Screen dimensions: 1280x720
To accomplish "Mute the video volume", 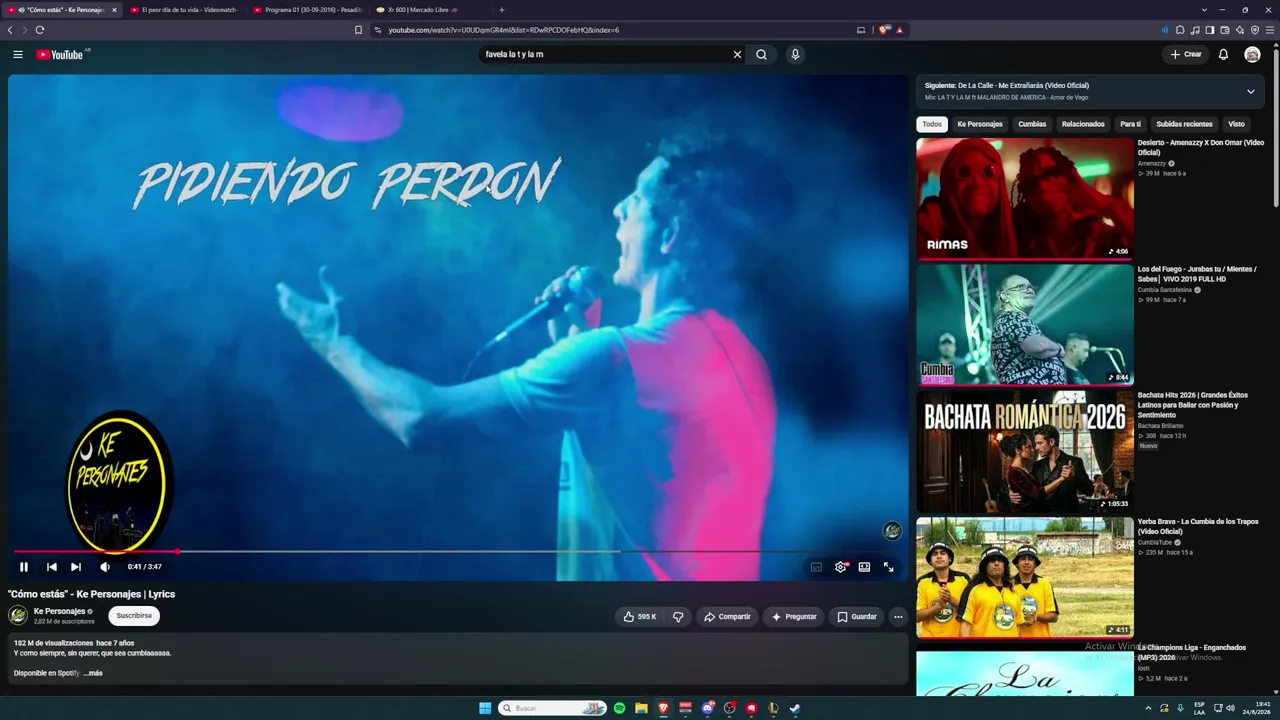I will click(105, 567).
